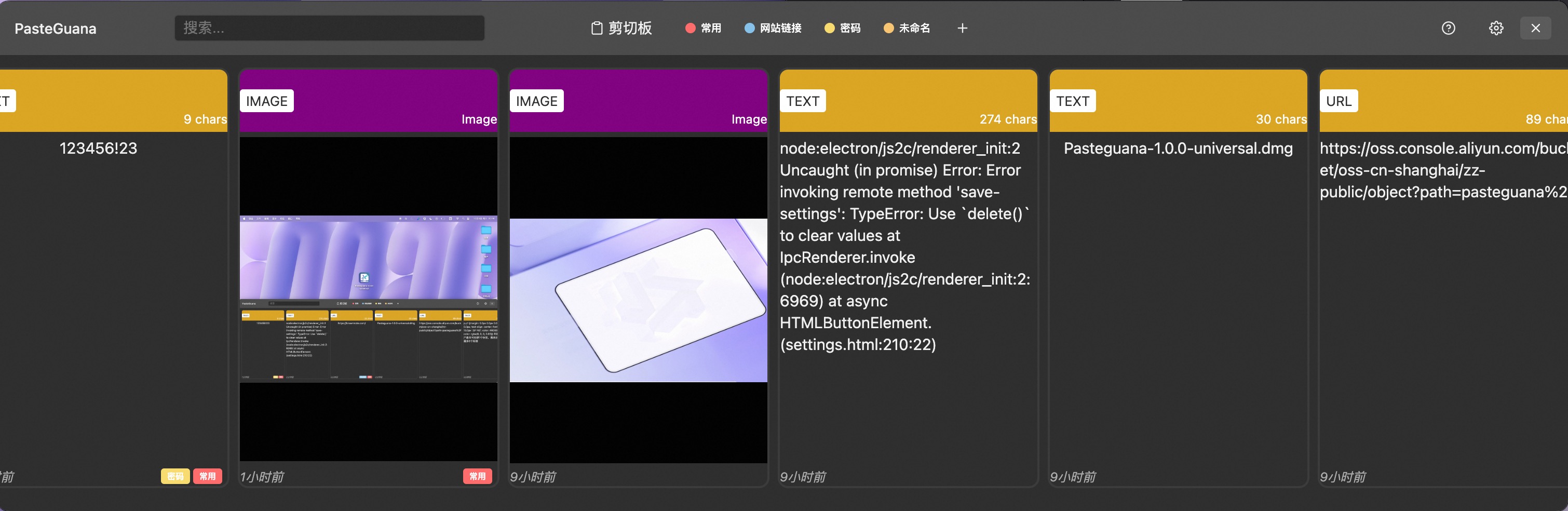Focus the 搜索 search field
Image resolution: width=1568 pixels, height=511 pixels.
pyautogui.click(x=329, y=28)
